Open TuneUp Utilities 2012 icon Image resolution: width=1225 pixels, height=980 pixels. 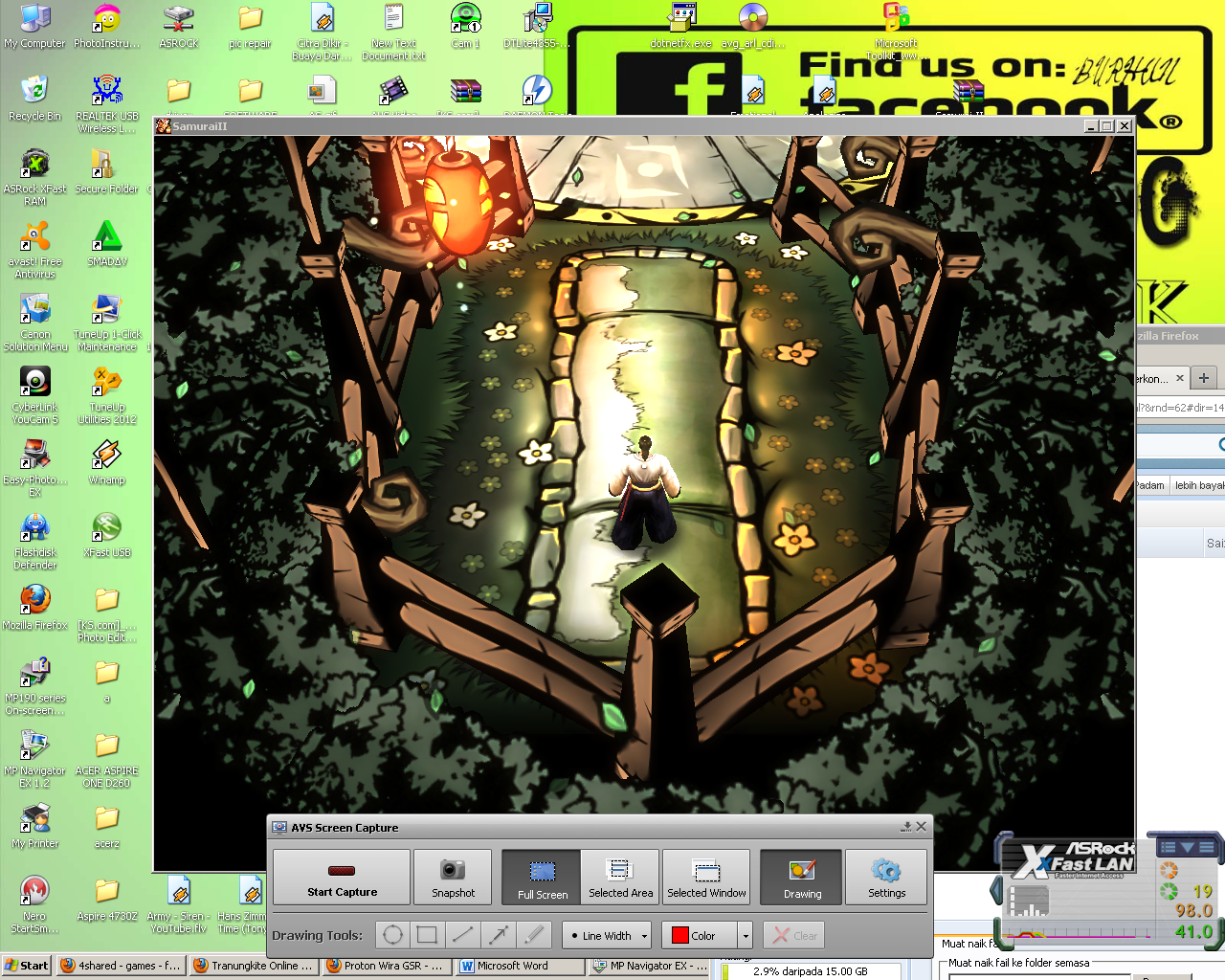point(107,395)
